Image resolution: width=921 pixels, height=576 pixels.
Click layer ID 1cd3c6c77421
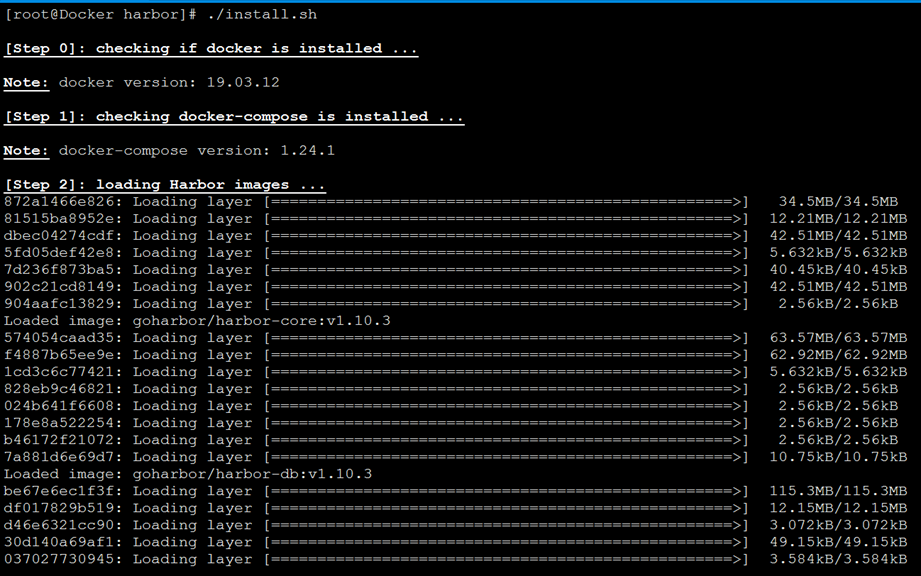59,372
